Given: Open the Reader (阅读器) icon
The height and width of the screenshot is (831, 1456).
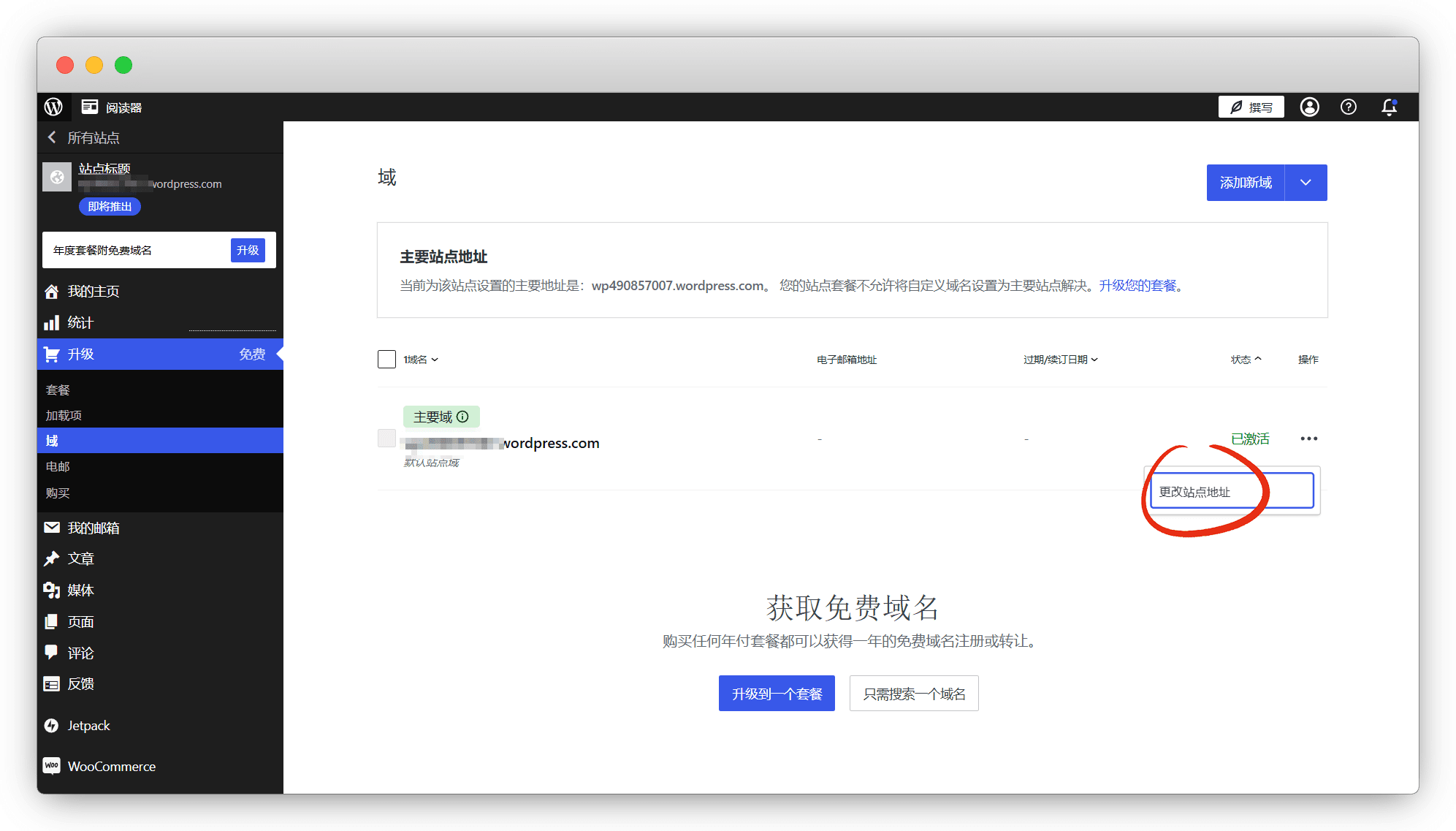Looking at the screenshot, I should tap(90, 107).
